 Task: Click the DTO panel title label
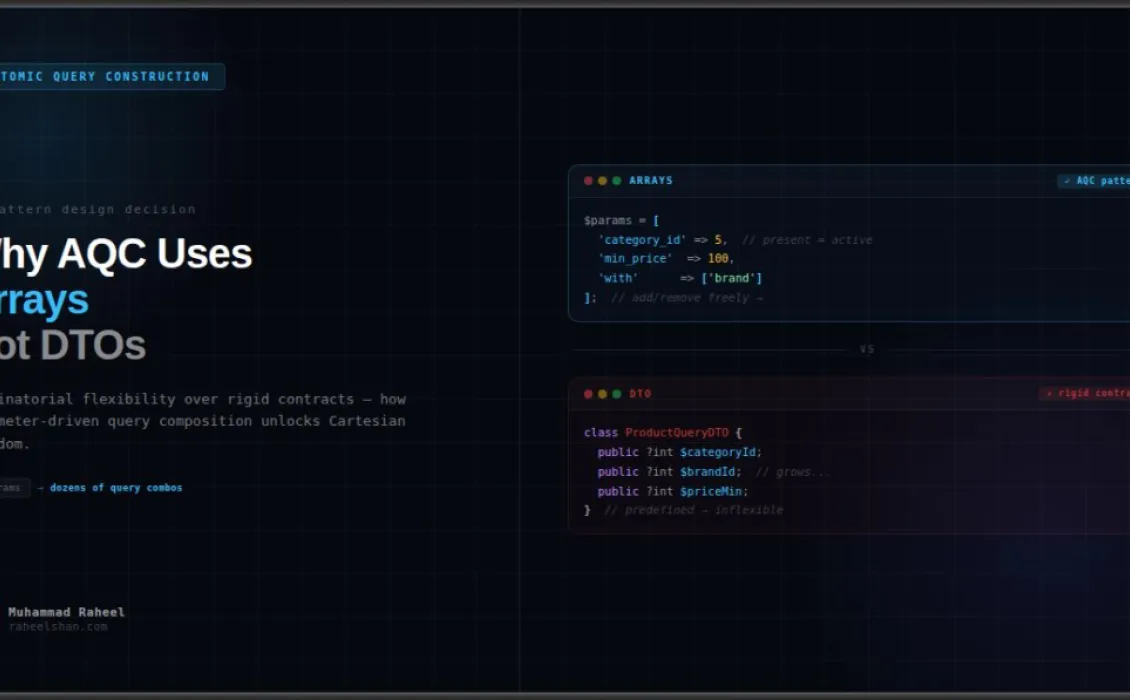640,394
